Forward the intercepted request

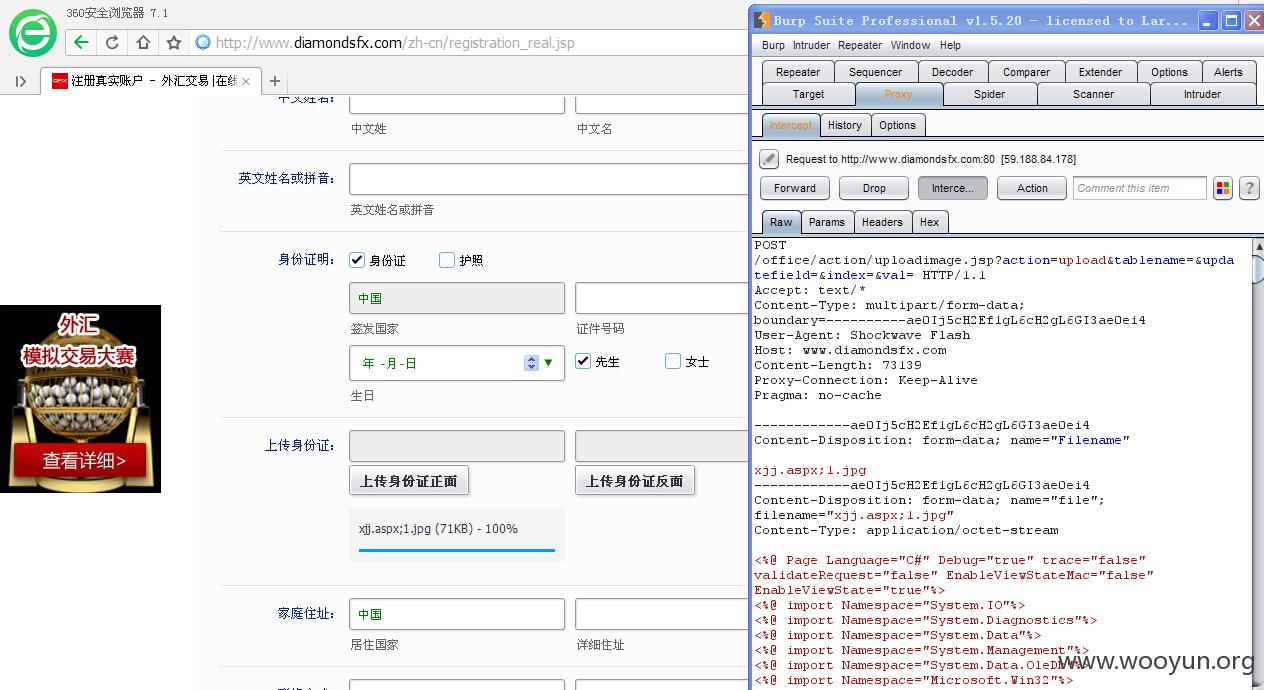(795, 188)
